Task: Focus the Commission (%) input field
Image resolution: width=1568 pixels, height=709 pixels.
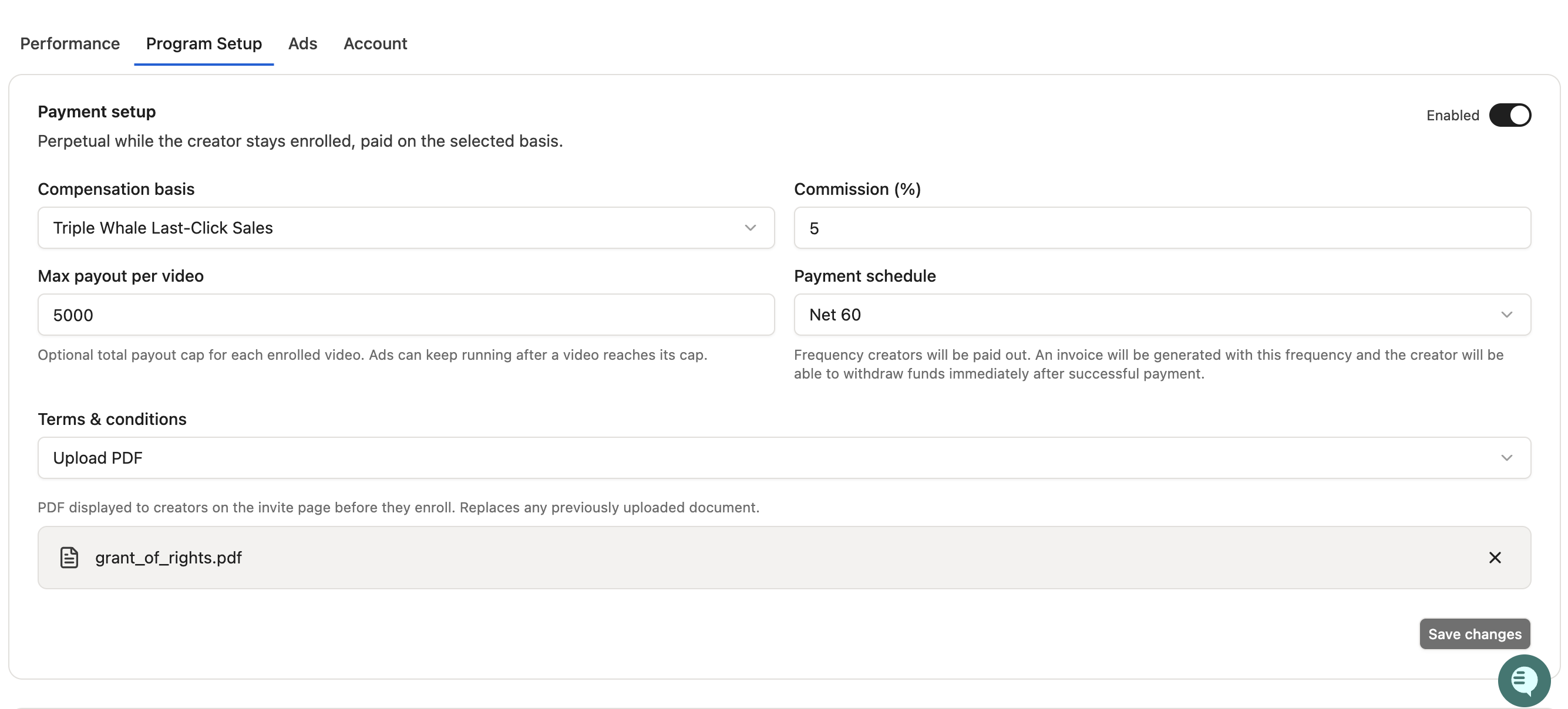Action: [1162, 228]
